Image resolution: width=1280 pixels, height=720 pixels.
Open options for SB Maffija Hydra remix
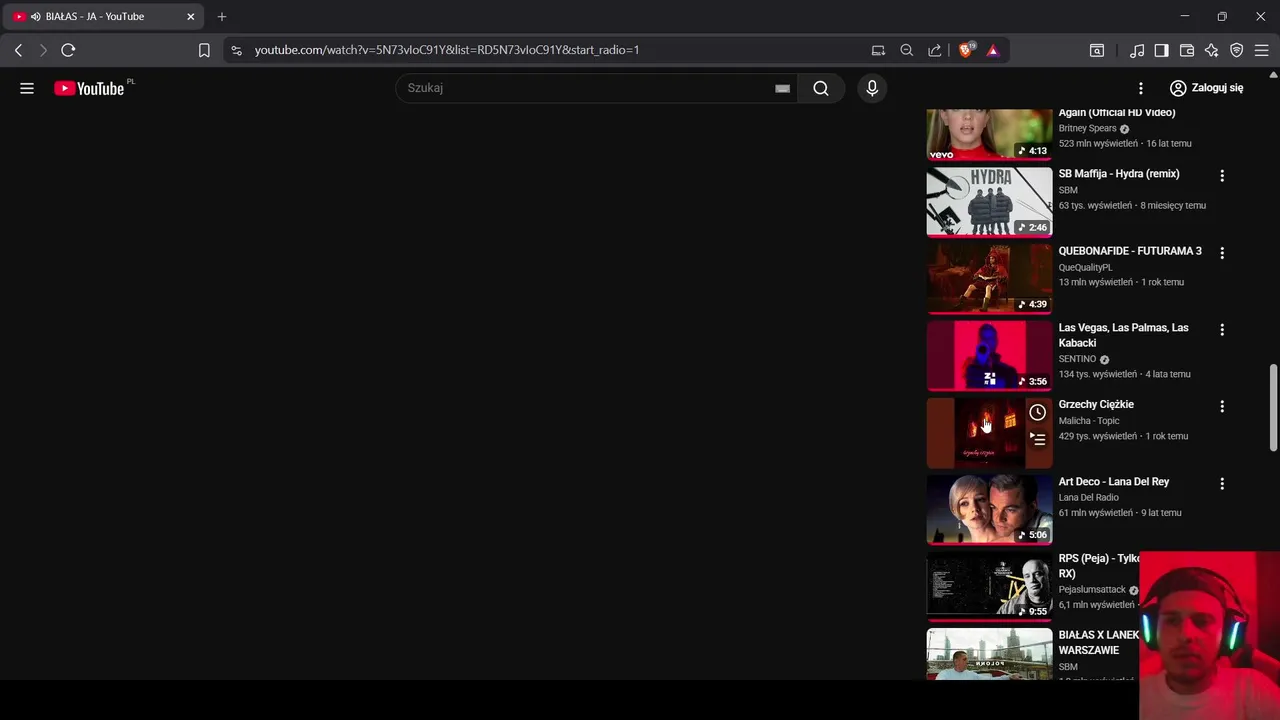click(1222, 176)
